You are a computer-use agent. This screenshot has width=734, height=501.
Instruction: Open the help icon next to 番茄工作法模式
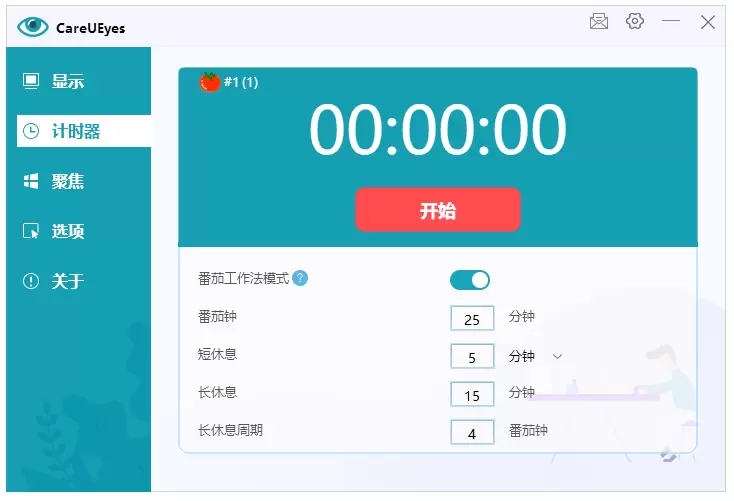pyautogui.click(x=300, y=278)
